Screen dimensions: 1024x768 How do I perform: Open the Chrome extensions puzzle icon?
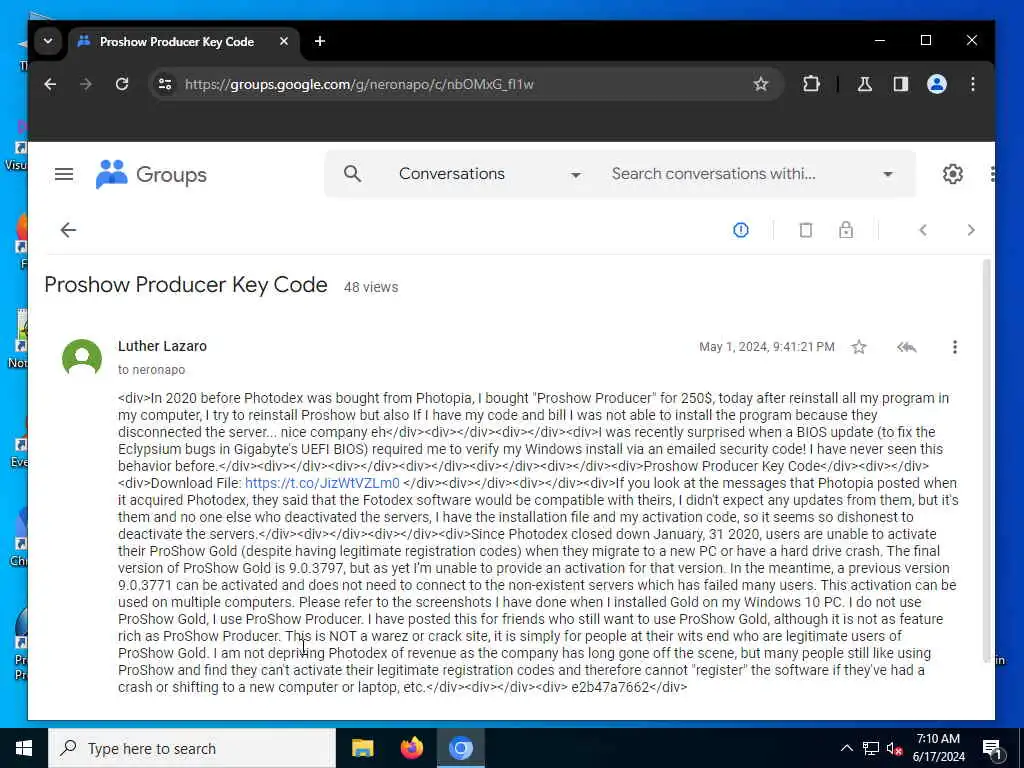pos(811,84)
